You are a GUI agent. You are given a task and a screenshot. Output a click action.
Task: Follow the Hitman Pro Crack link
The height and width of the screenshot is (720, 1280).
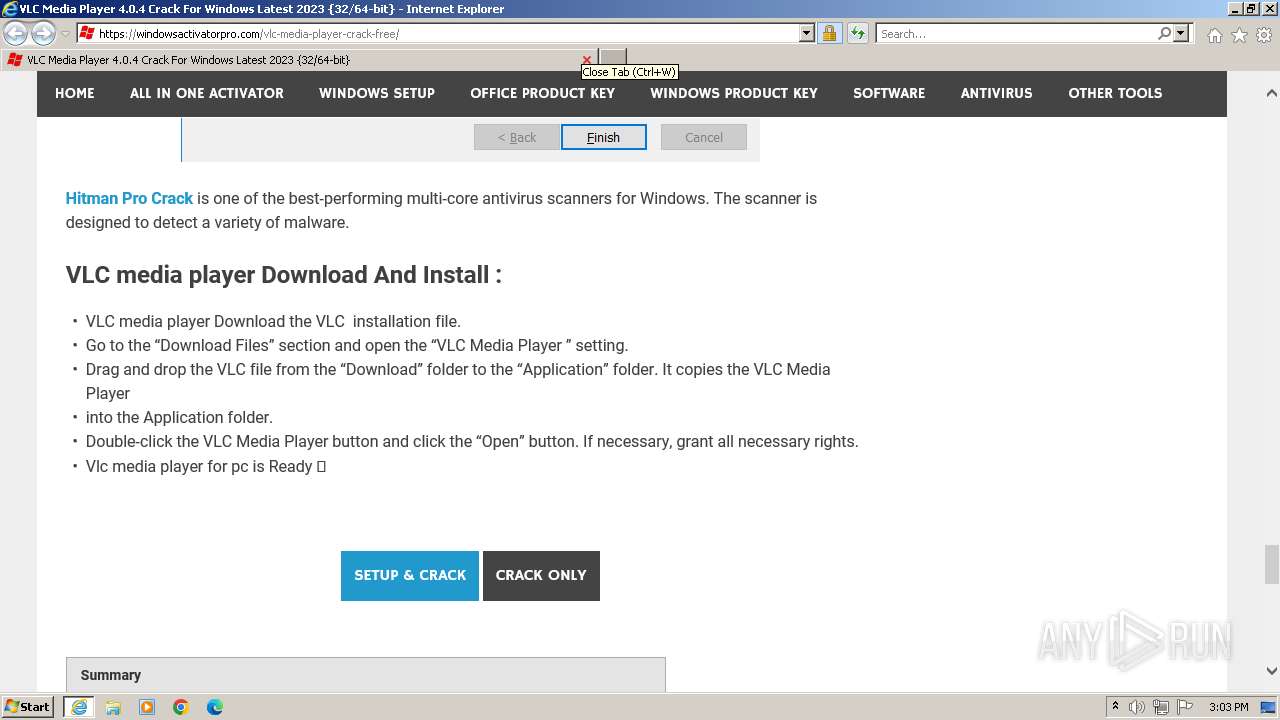click(x=129, y=198)
